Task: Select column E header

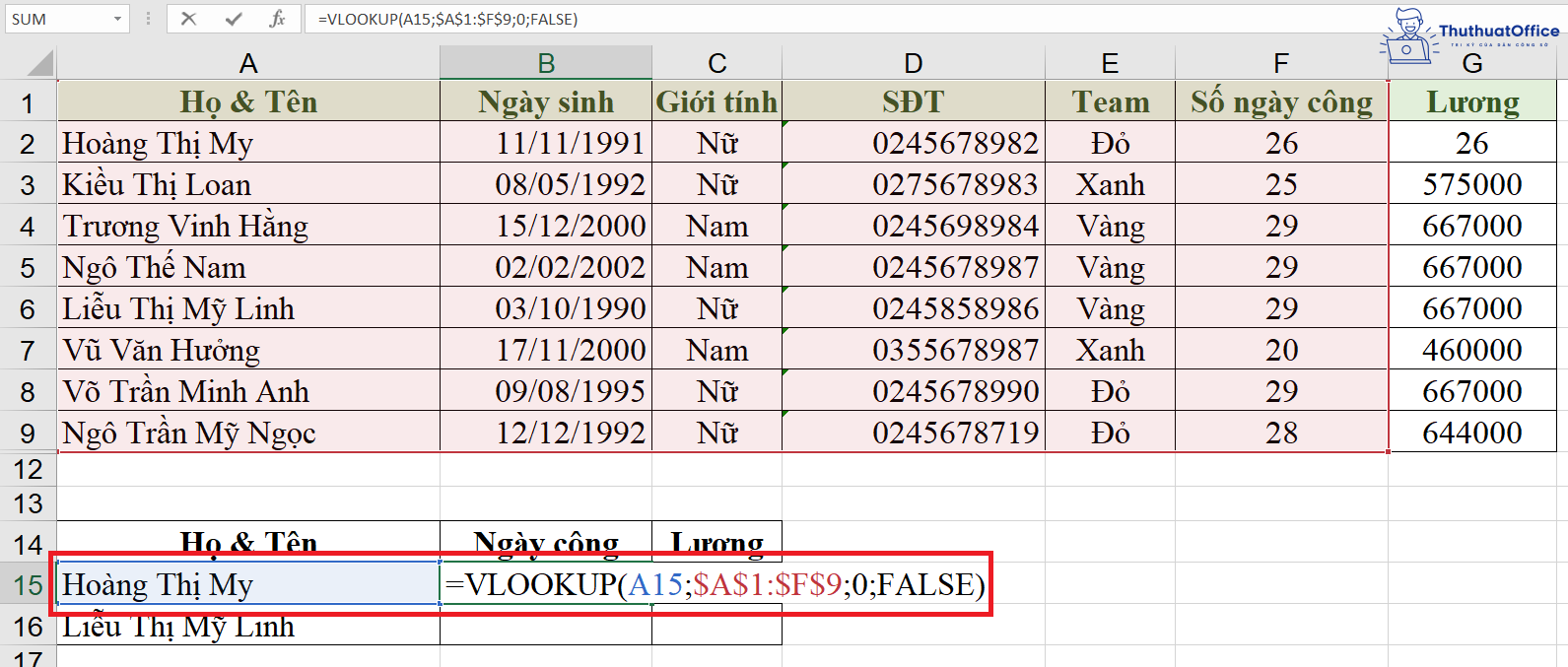Action: tap(1110, 64)
